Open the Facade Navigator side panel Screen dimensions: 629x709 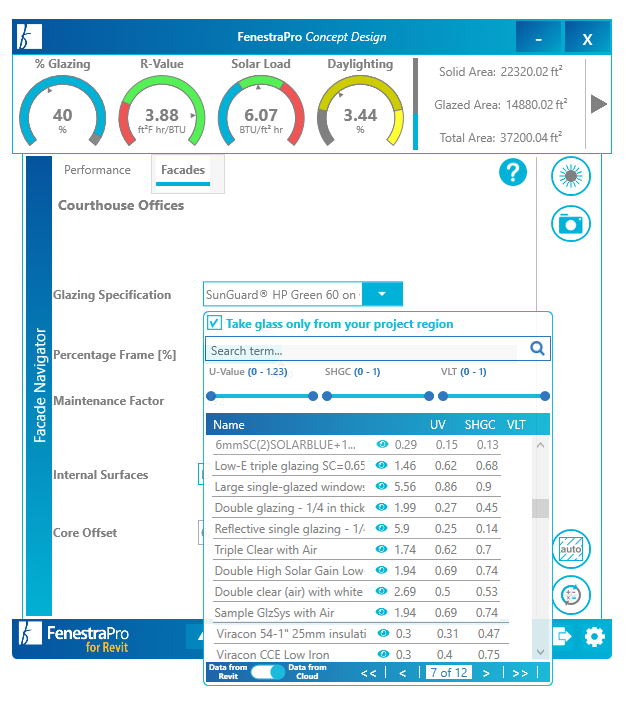[39, 385]
